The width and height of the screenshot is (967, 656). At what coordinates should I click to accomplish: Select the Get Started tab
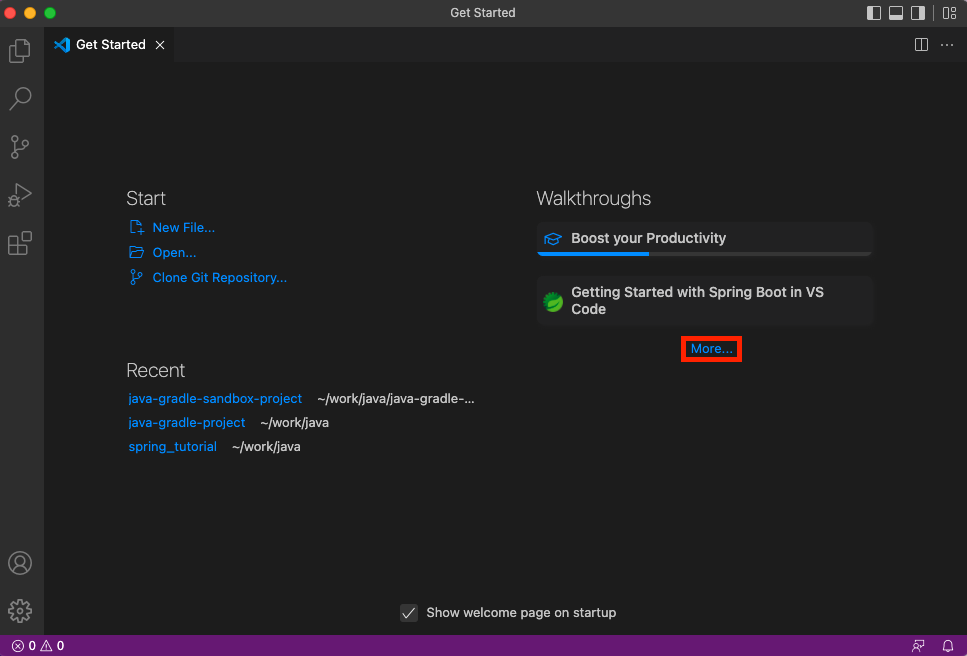(x=109, y=44)
